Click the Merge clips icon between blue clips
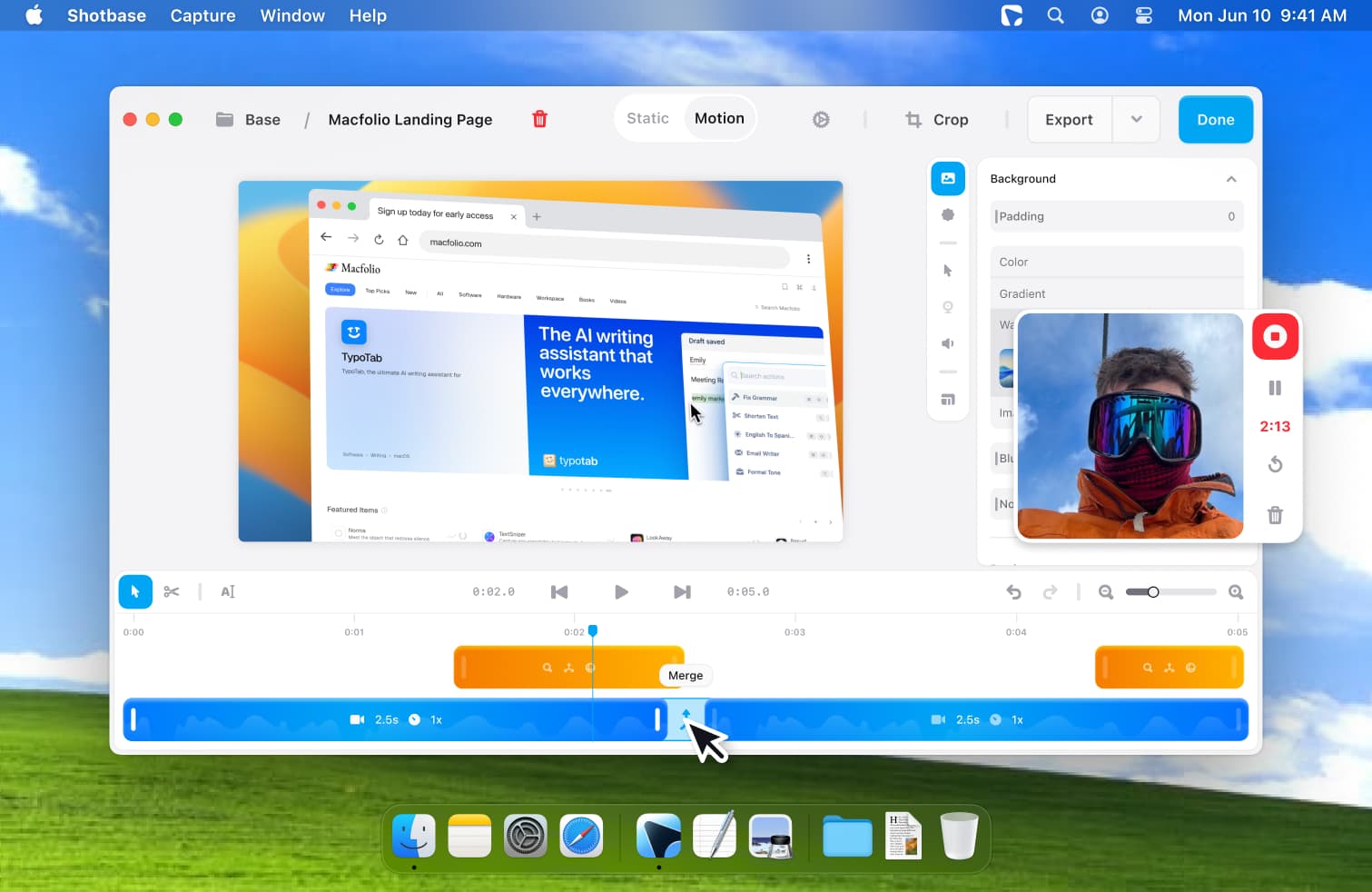Viewport: 1372px width, 892px height. click(686, 719)
